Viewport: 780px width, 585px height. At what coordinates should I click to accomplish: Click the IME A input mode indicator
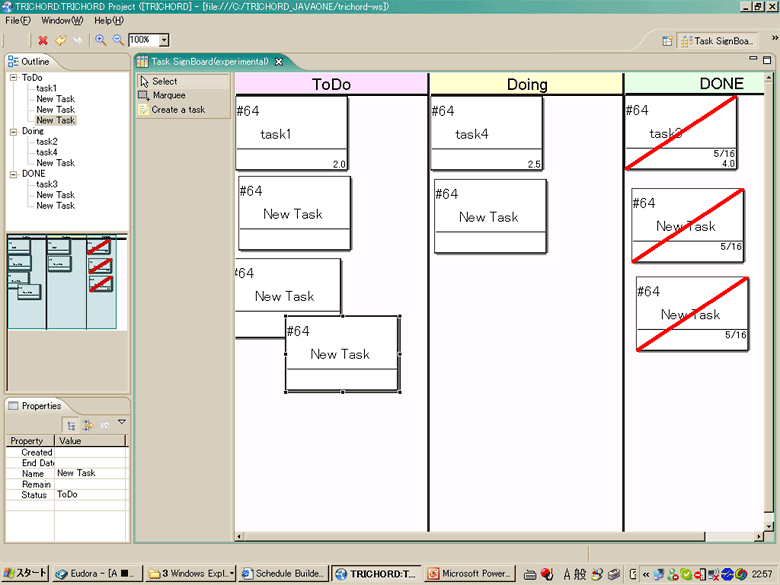tap(566, 574)
